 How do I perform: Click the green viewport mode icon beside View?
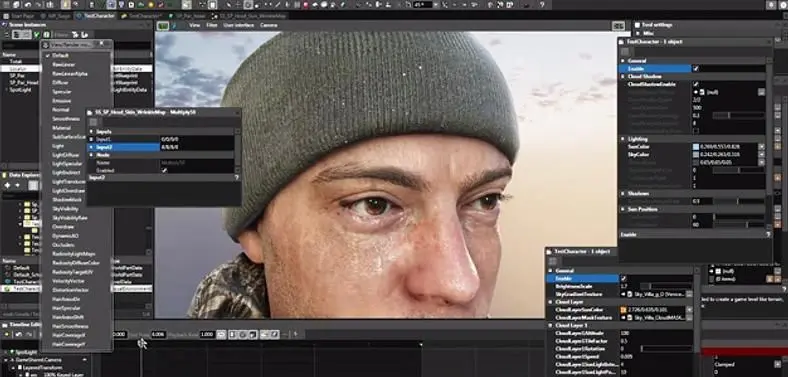pos(163,26)
